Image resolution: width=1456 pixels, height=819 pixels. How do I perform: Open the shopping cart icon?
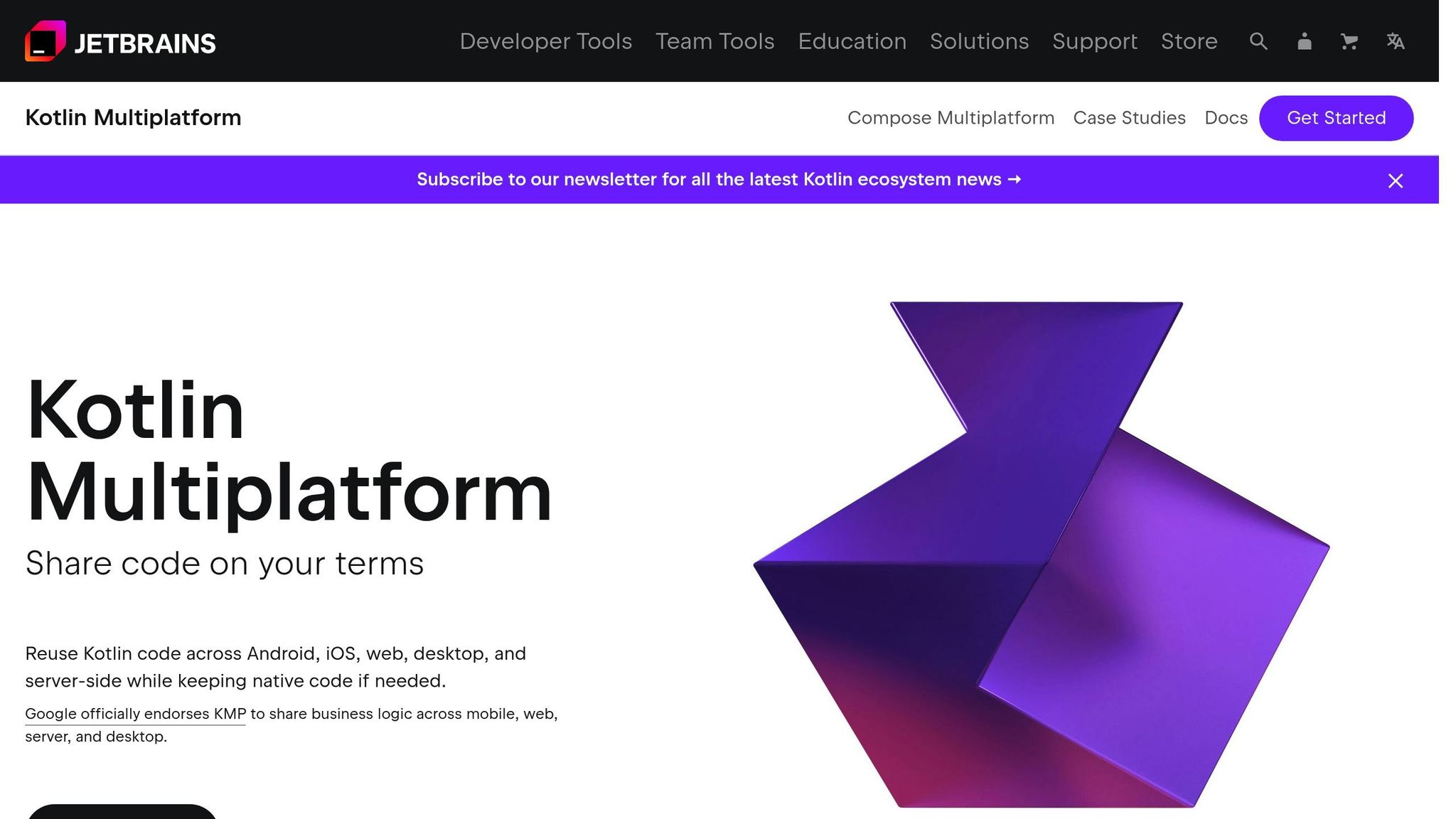coord(1349,42)
